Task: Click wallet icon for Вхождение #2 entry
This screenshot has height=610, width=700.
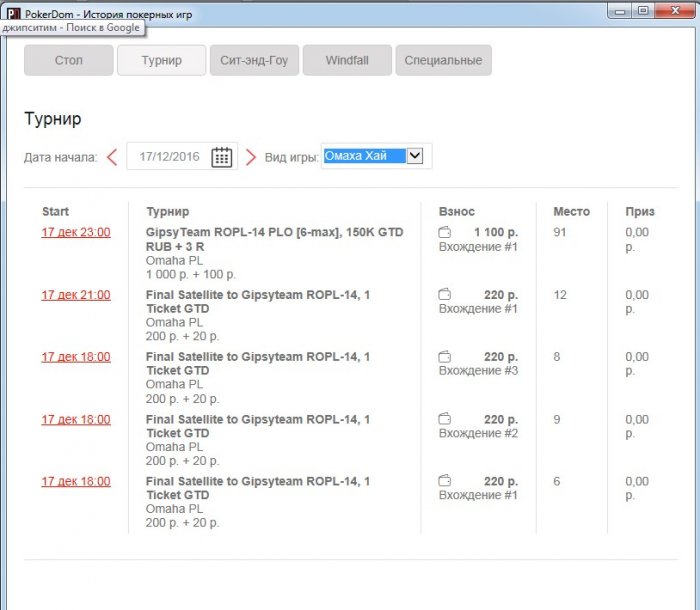Action: [x=445, y=419]
